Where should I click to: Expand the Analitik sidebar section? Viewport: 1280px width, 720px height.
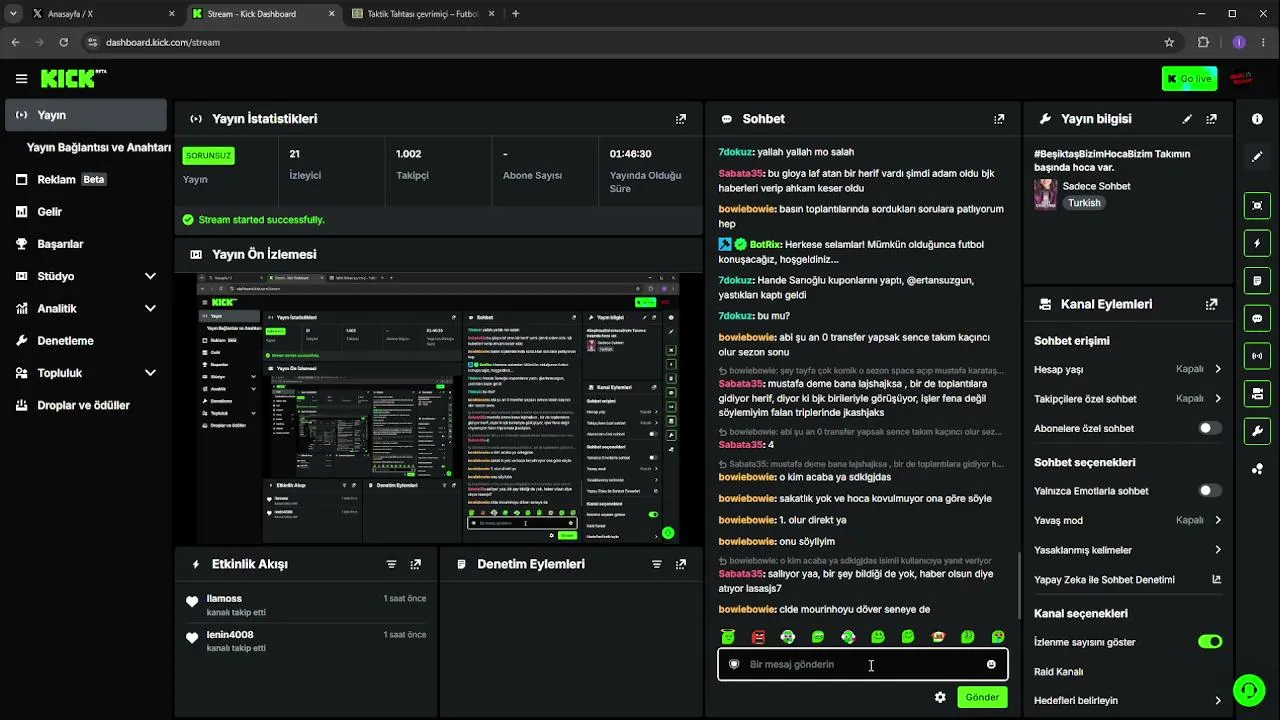pyautogui.click(x=150, y=308)
